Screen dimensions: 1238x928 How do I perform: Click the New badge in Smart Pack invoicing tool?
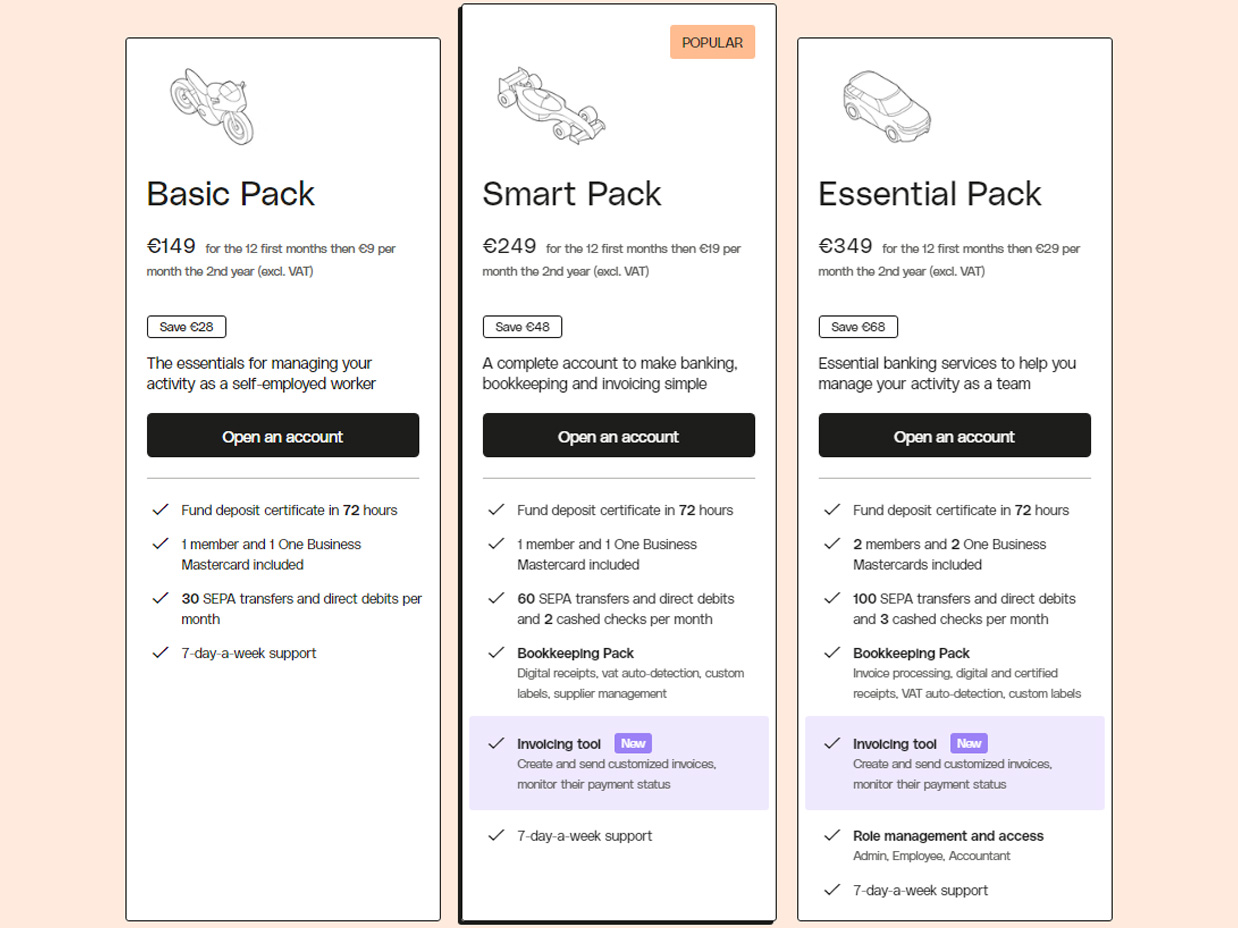coord(633,743)
